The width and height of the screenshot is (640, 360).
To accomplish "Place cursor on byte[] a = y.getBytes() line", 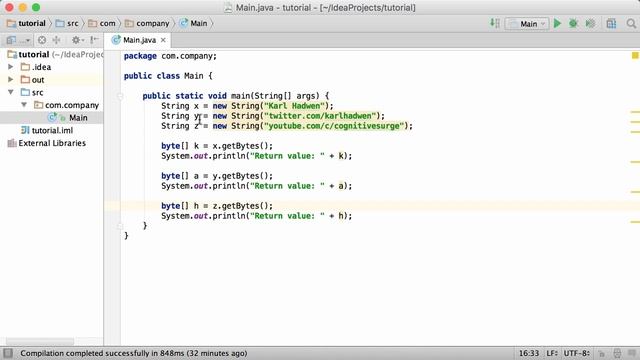I will [217, 176].
